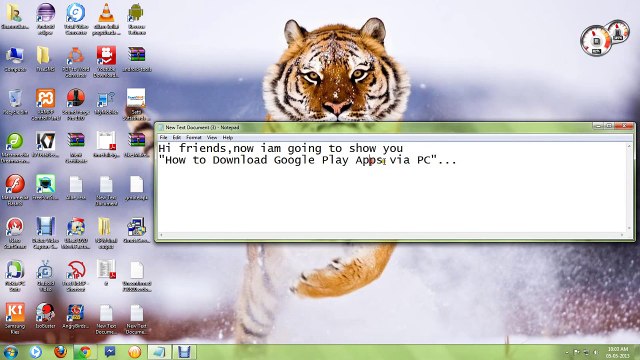Select the orange XAMPP Control Panel icon

click(x=45, y=104)
